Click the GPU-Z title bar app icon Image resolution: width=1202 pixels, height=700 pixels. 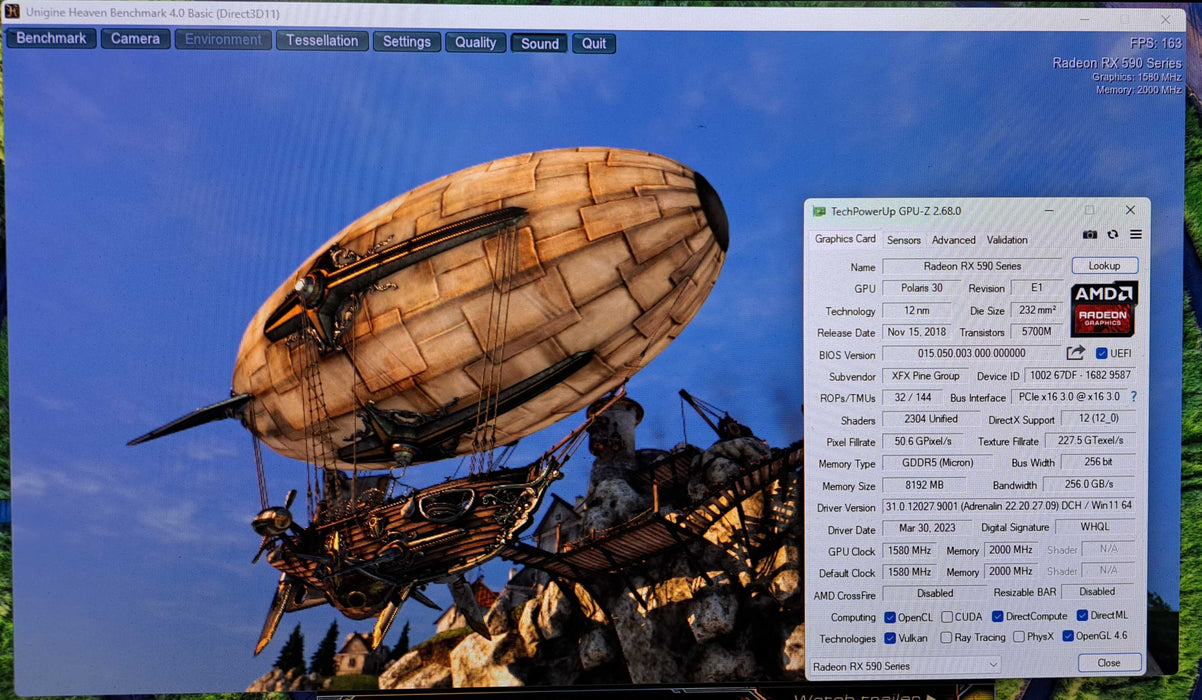click(819, 212)
